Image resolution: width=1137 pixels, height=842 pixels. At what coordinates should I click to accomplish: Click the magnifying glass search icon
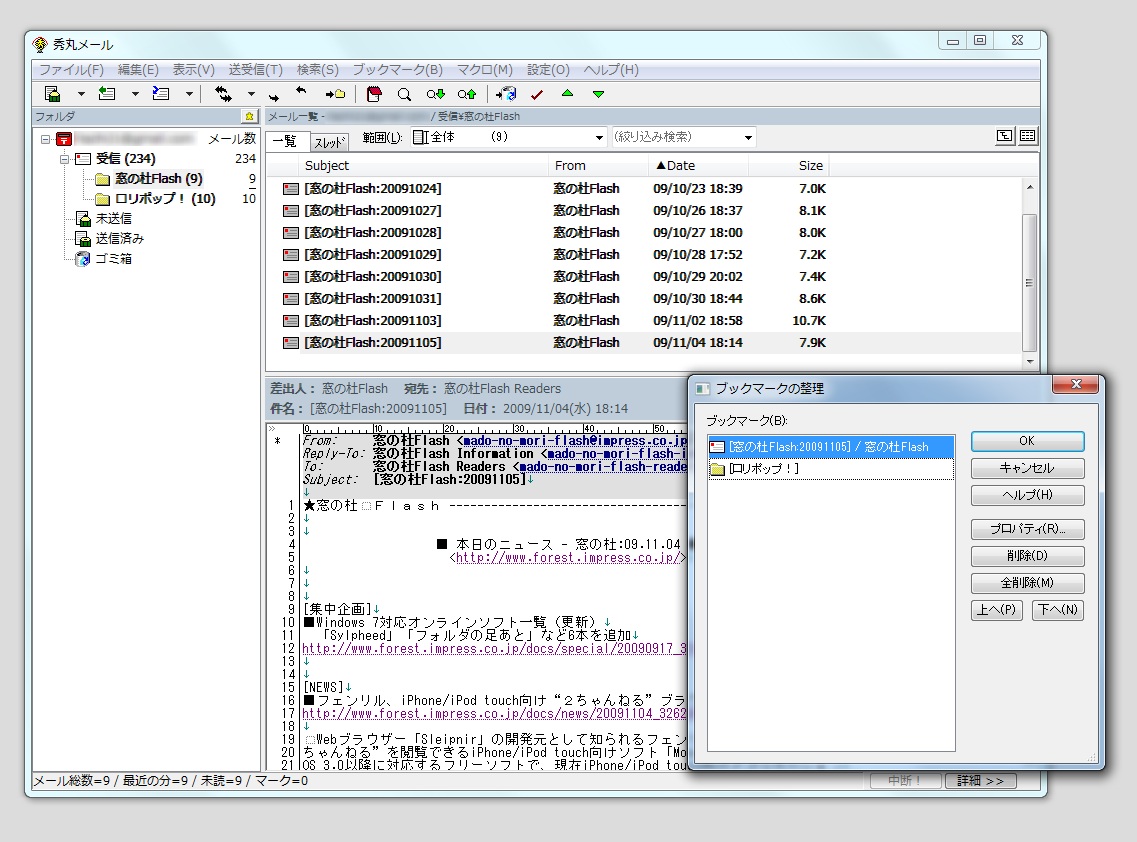(x=404, y=95)
